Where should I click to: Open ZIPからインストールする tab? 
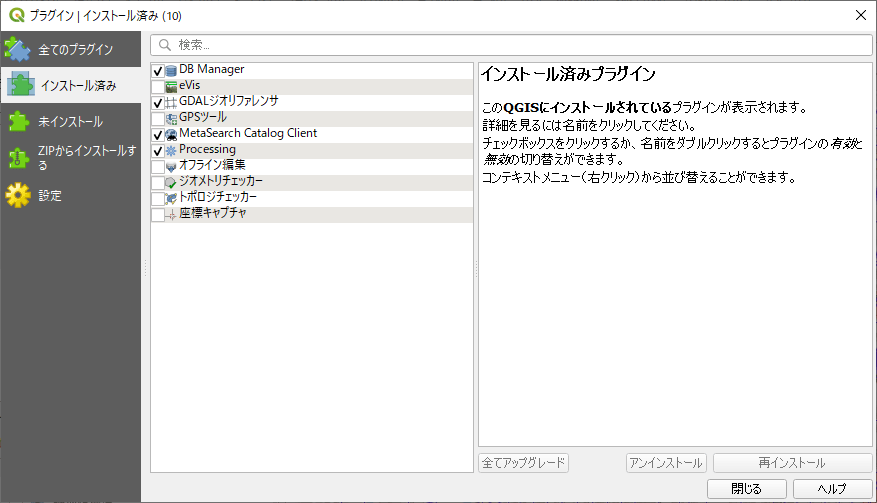coord(71,158)
